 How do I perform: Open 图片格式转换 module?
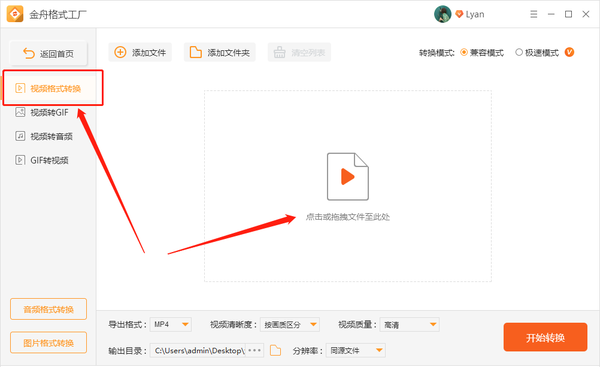(x=49, y=343)
